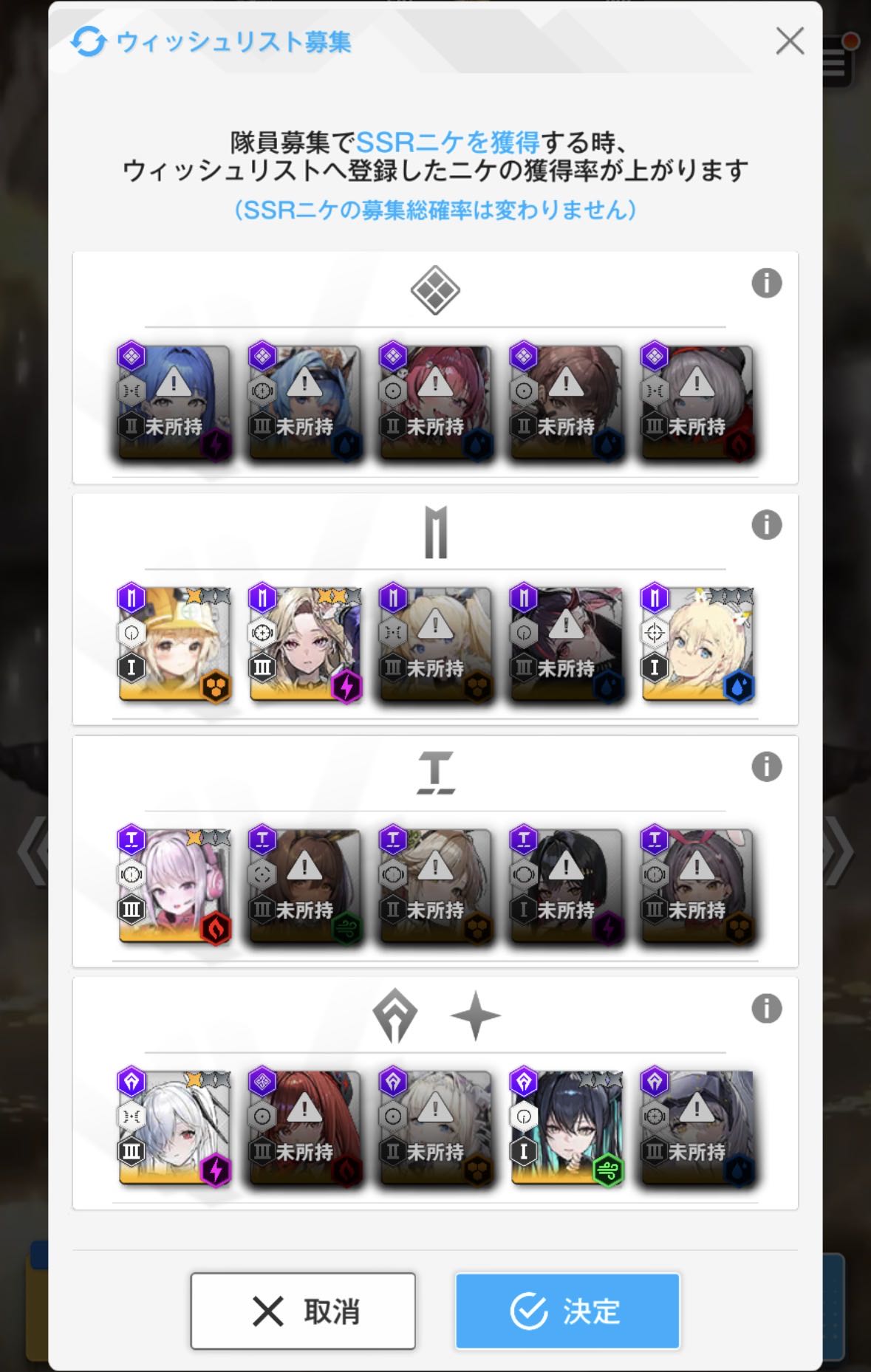
Task: Open info for the Pilgrim section
Action: (766, 1008)
